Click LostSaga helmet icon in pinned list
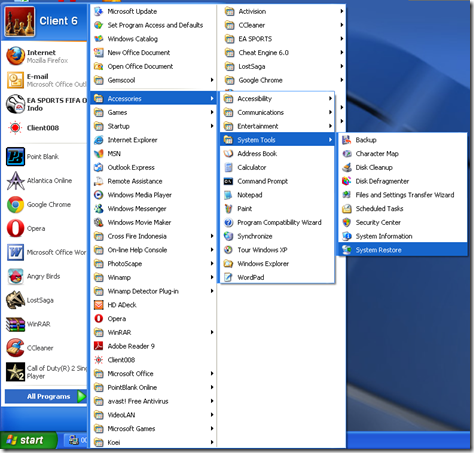Screen dimensions: 474x453 (15, 300)
